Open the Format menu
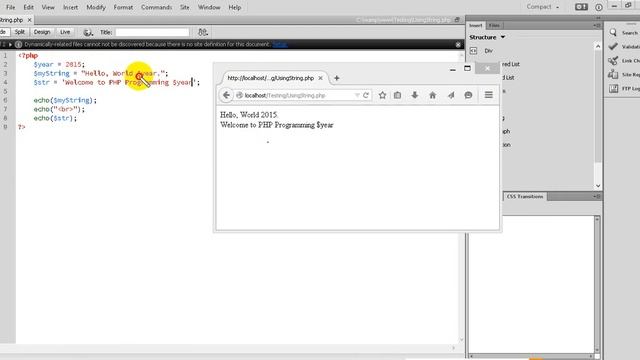 click(123, 7)
